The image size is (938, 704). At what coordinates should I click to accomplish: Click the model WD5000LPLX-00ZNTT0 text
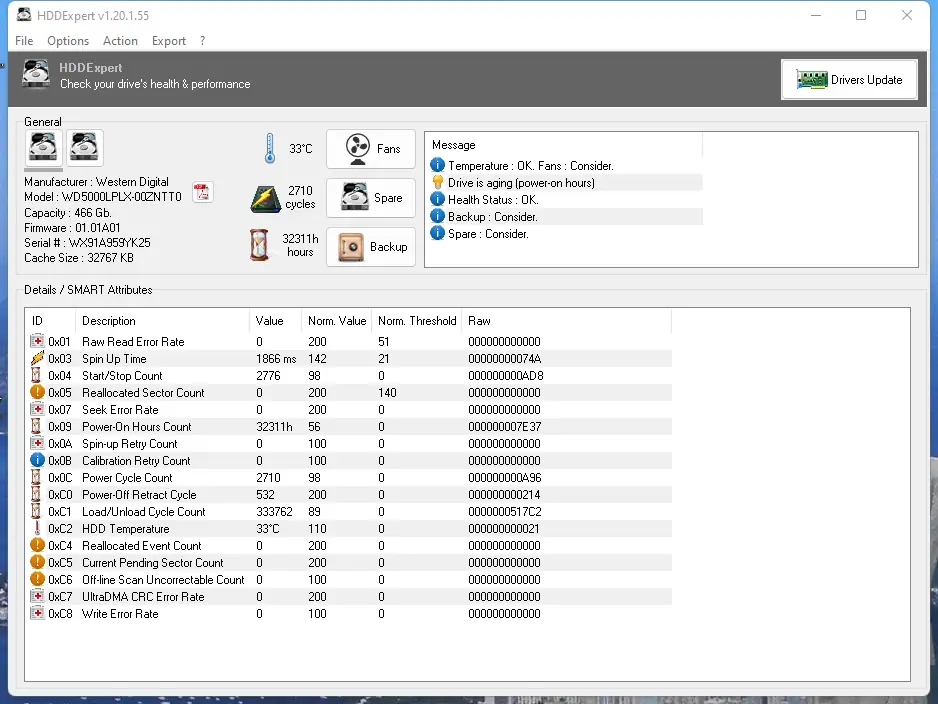(121, 197)
